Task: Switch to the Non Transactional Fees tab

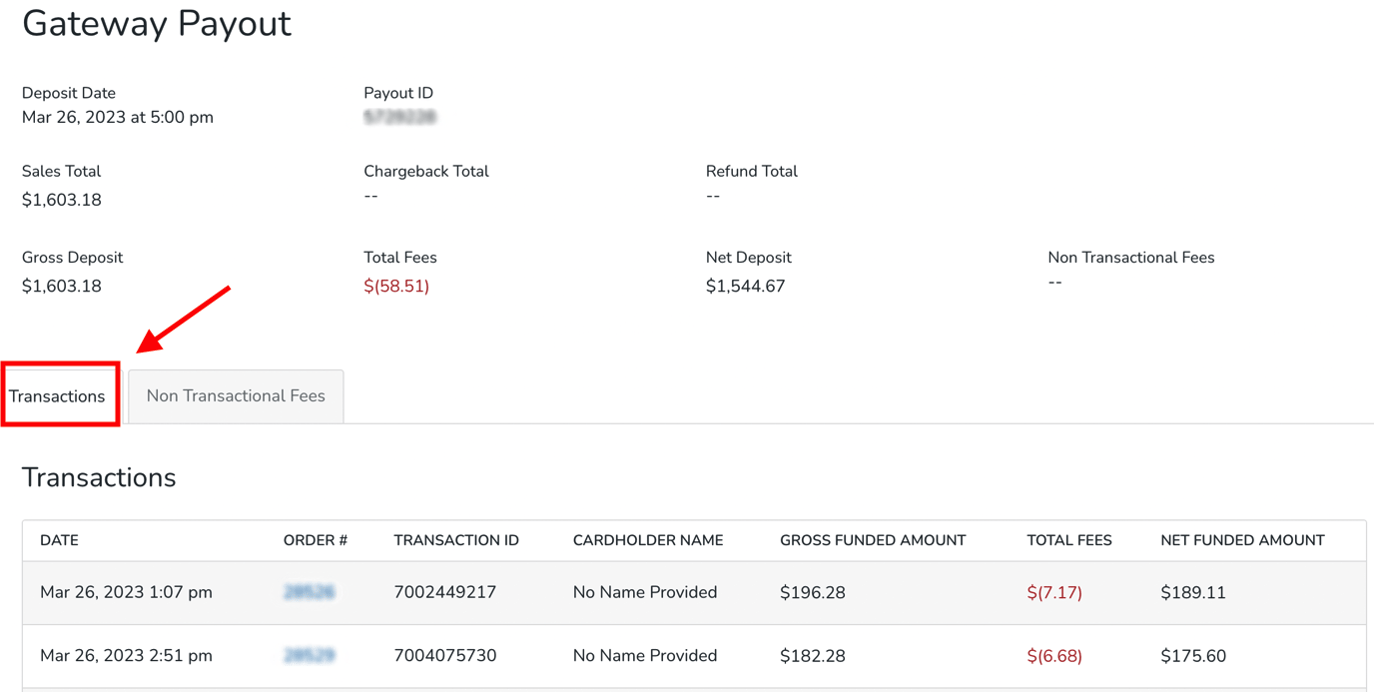Action: (235, 396)
